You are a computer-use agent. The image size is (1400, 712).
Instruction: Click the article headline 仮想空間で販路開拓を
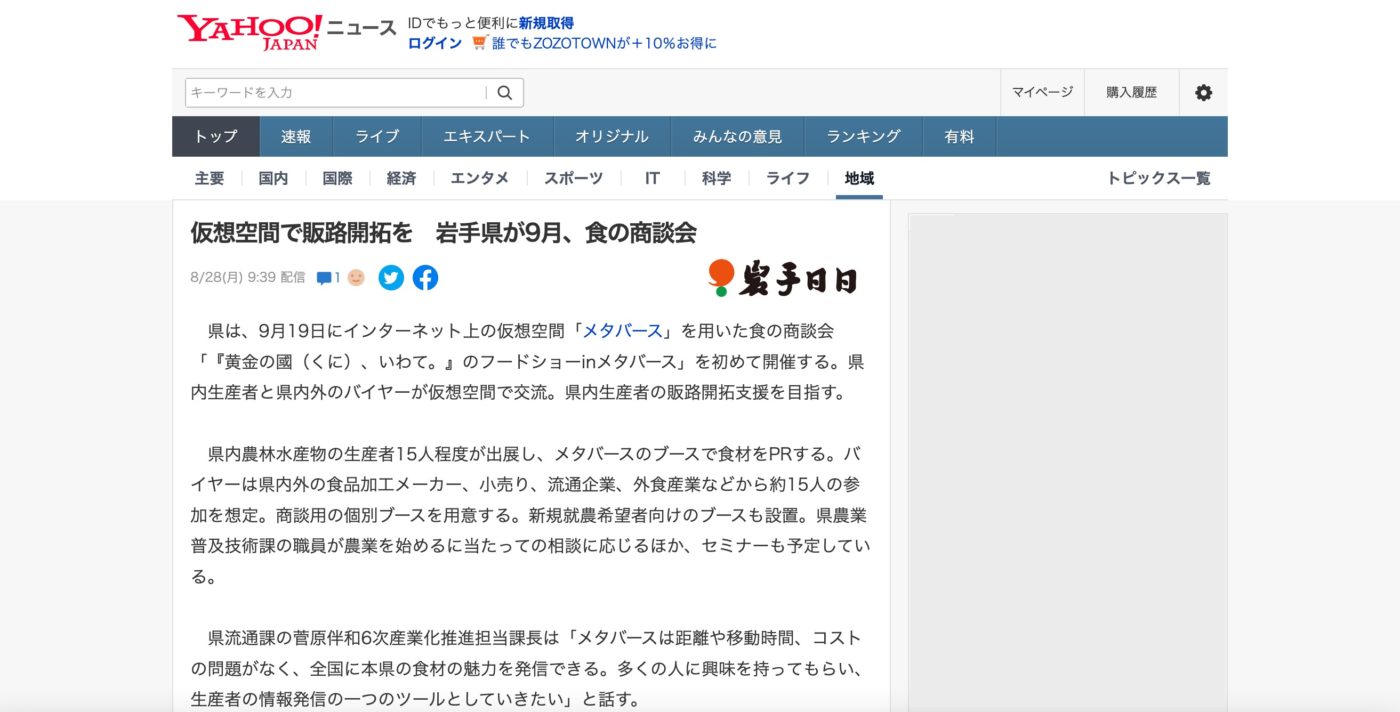tap(443, 233)
